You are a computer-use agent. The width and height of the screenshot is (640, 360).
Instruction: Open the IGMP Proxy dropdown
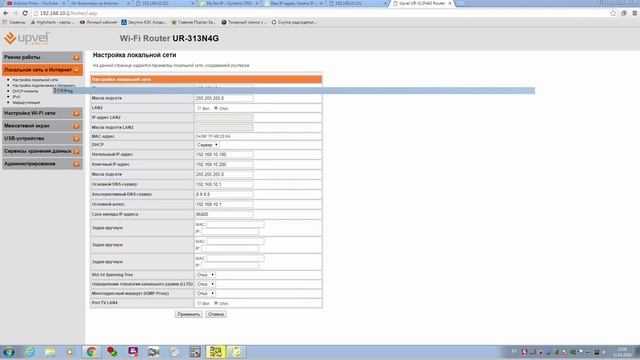pyautogui.click(x=206, y=293)
